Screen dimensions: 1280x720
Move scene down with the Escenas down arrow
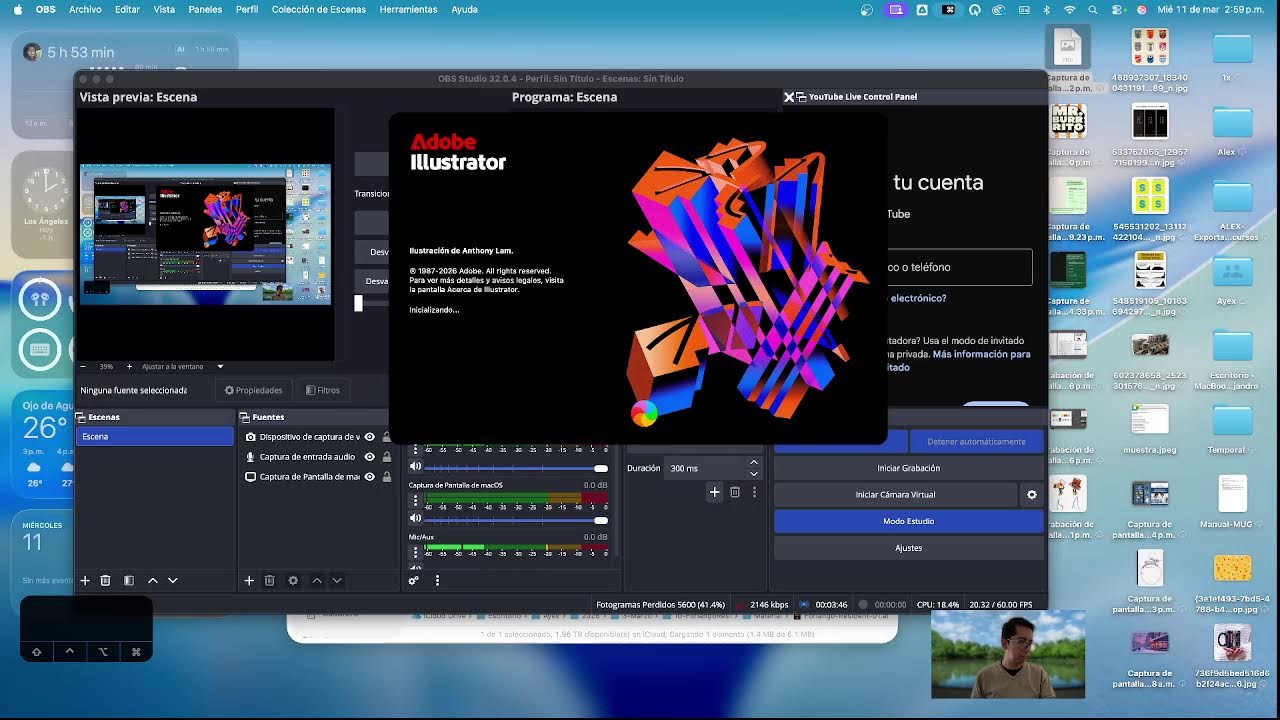(x=173, y=580)
